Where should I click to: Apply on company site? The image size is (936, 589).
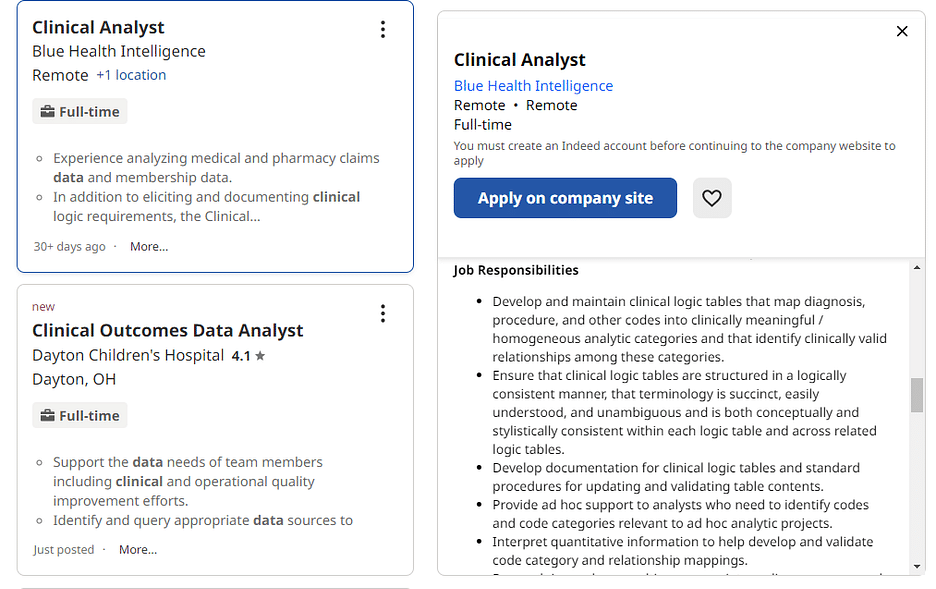[565, 198]
